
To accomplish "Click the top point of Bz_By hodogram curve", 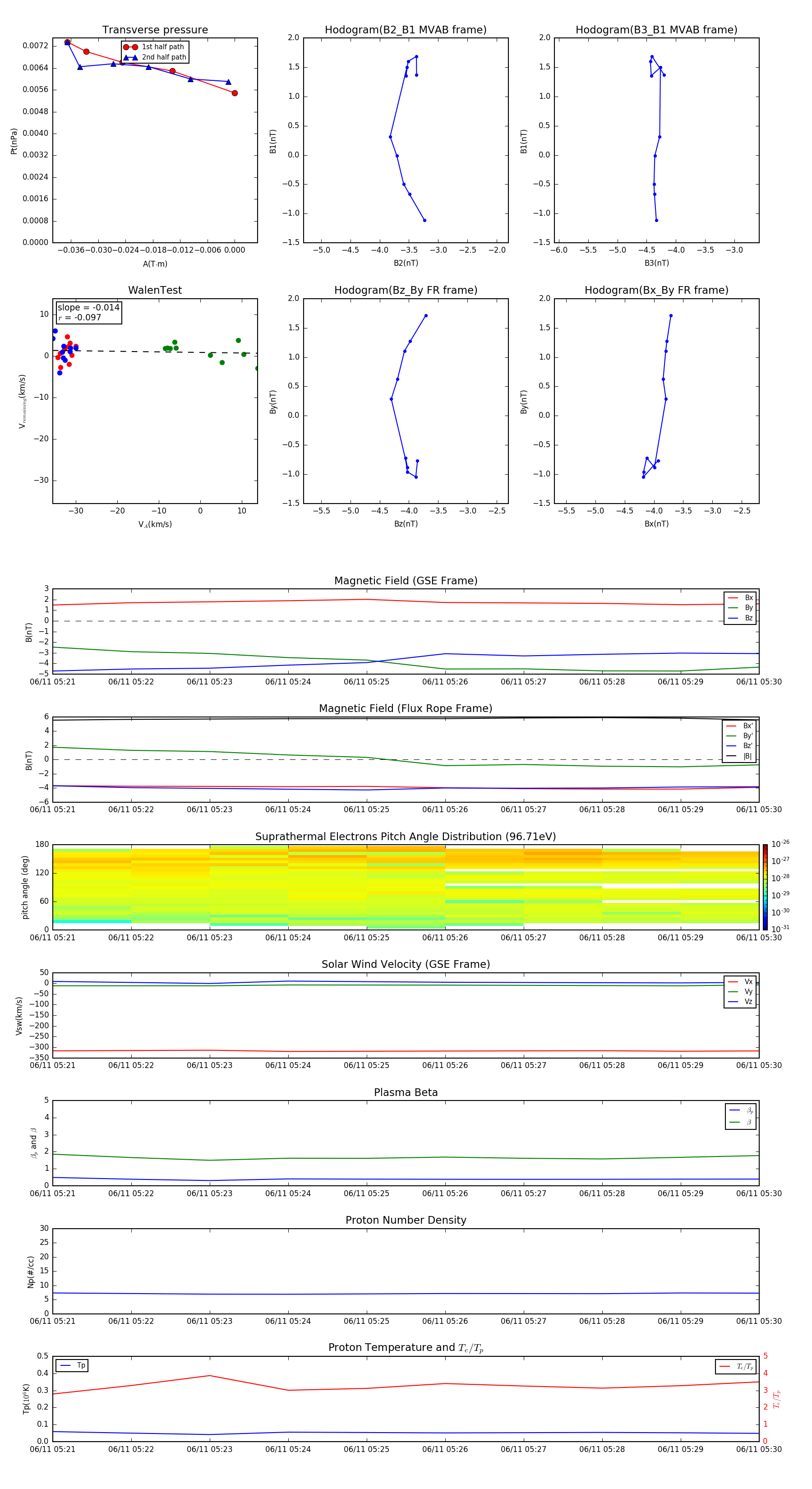I will pyautogui.click(x=426, y=315).
